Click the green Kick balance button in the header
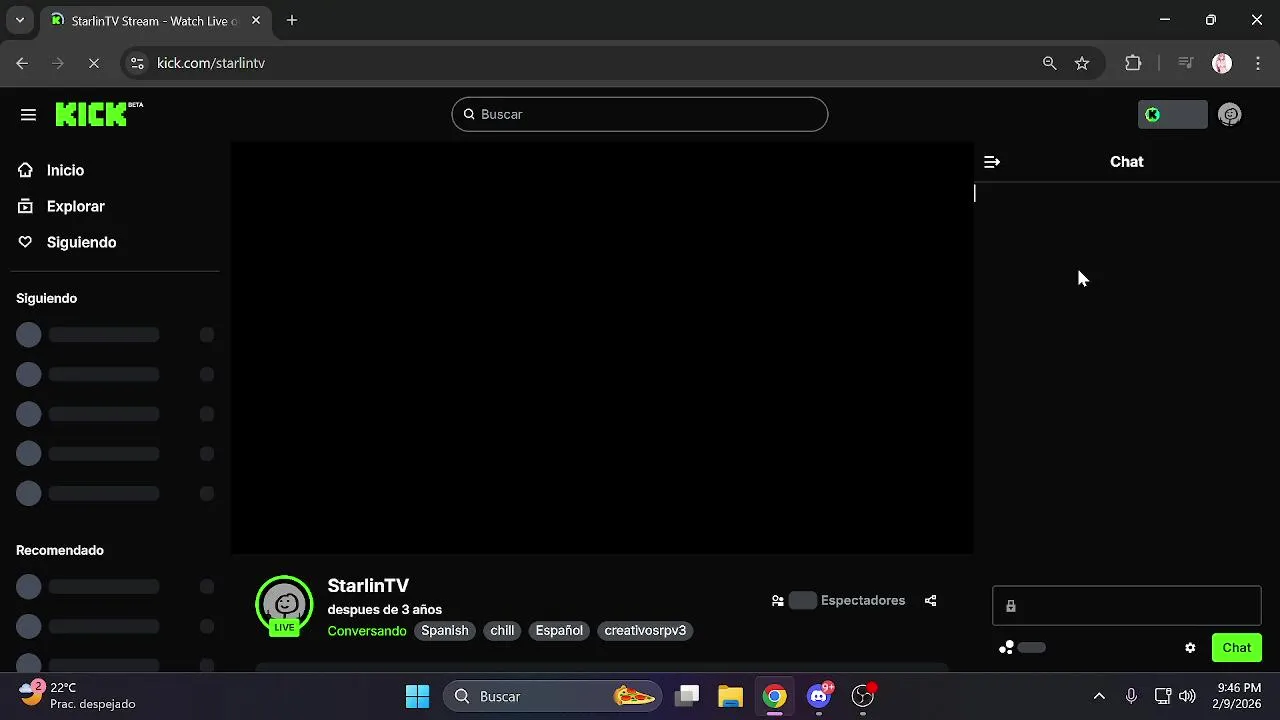Viewport: 1280px width, 720px height. click(x=1172, y=115)
